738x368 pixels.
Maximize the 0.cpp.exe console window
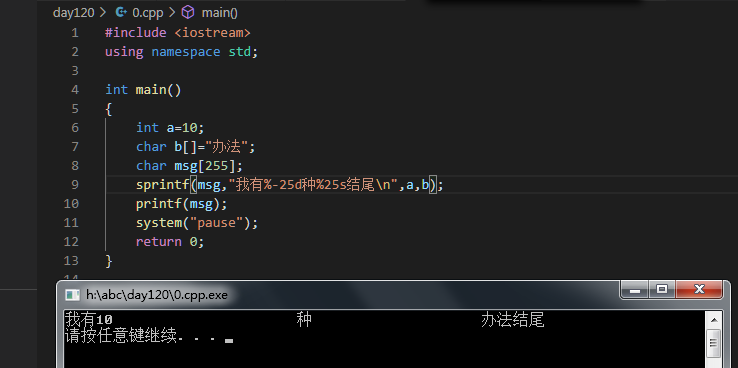tap(662, 290)
